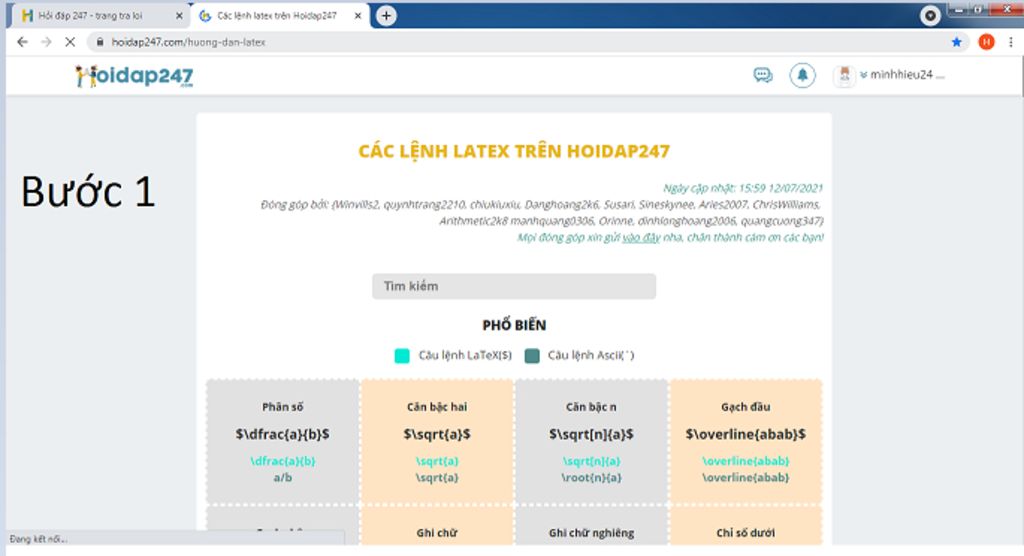Image resolution: width=1024 pixels, height=556 pixels.
Task: Click the round extension icon in title bar
Action: (x=930, y=15)
